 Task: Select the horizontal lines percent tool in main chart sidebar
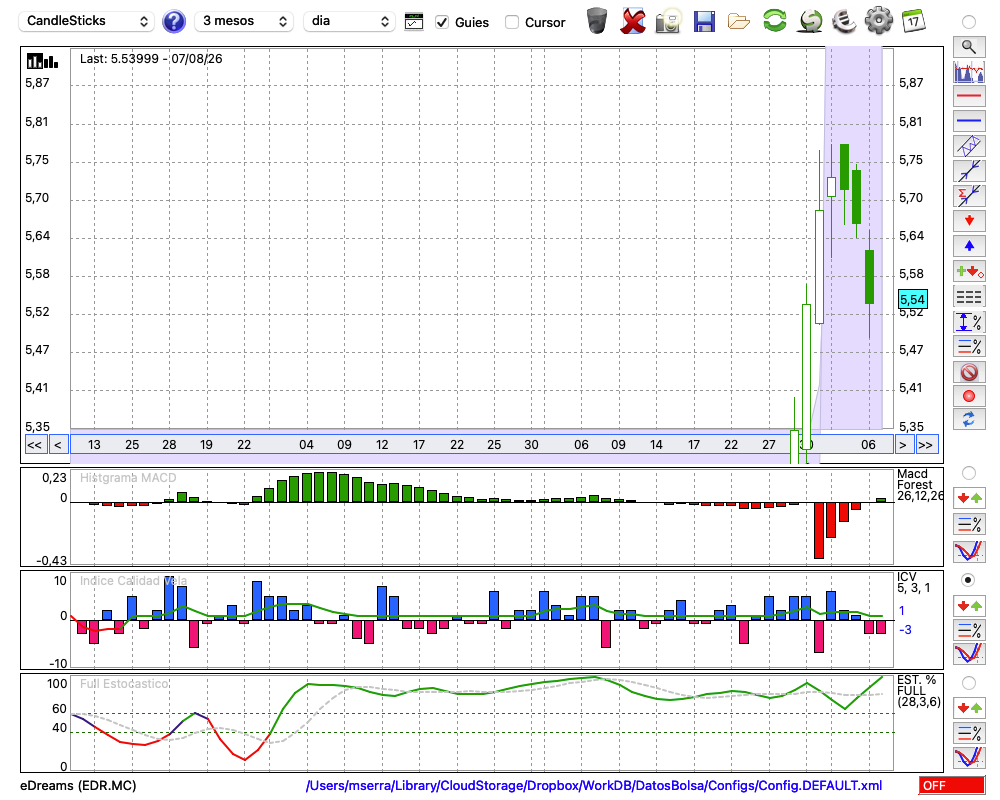(x=969, y=346)
